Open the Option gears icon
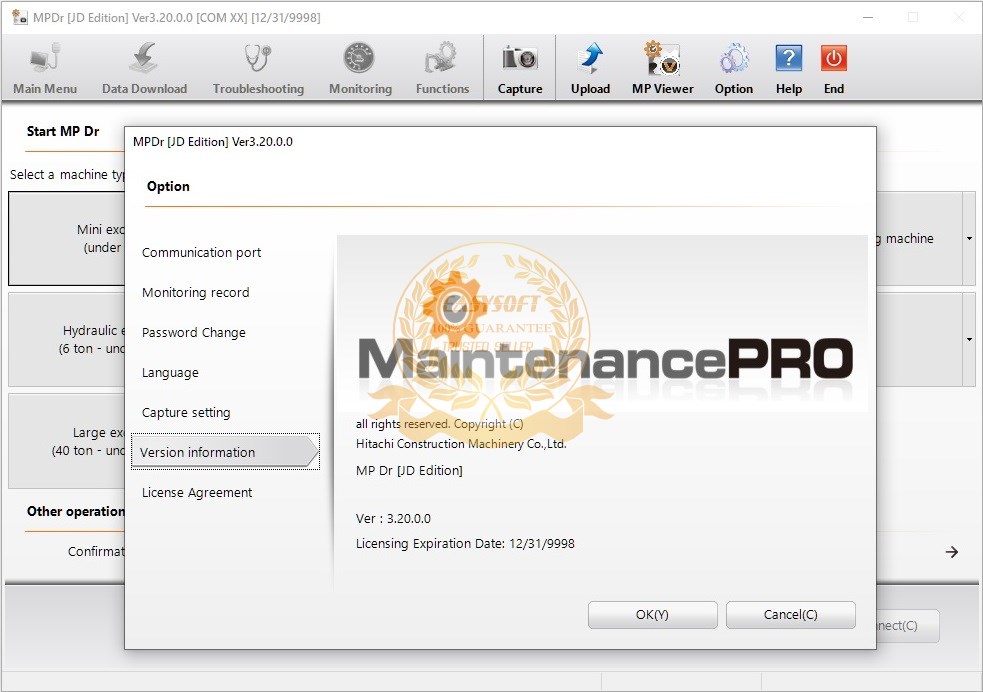Screen dimensions: 983x692 point(733,68)
